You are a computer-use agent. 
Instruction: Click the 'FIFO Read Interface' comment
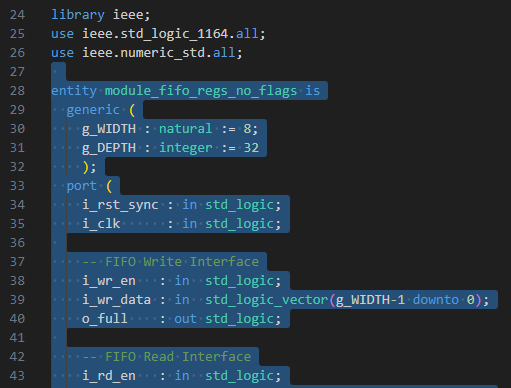click(x=167, y=357)
